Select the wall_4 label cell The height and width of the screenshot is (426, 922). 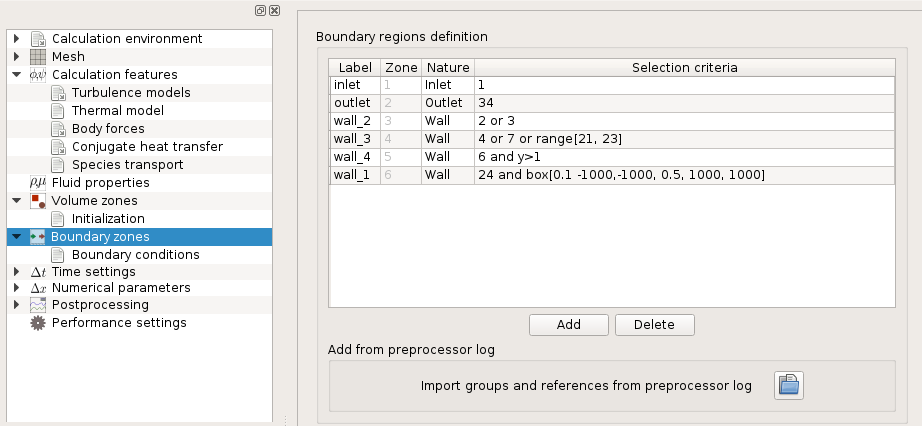pyautogui.click(x=355, y=157)
